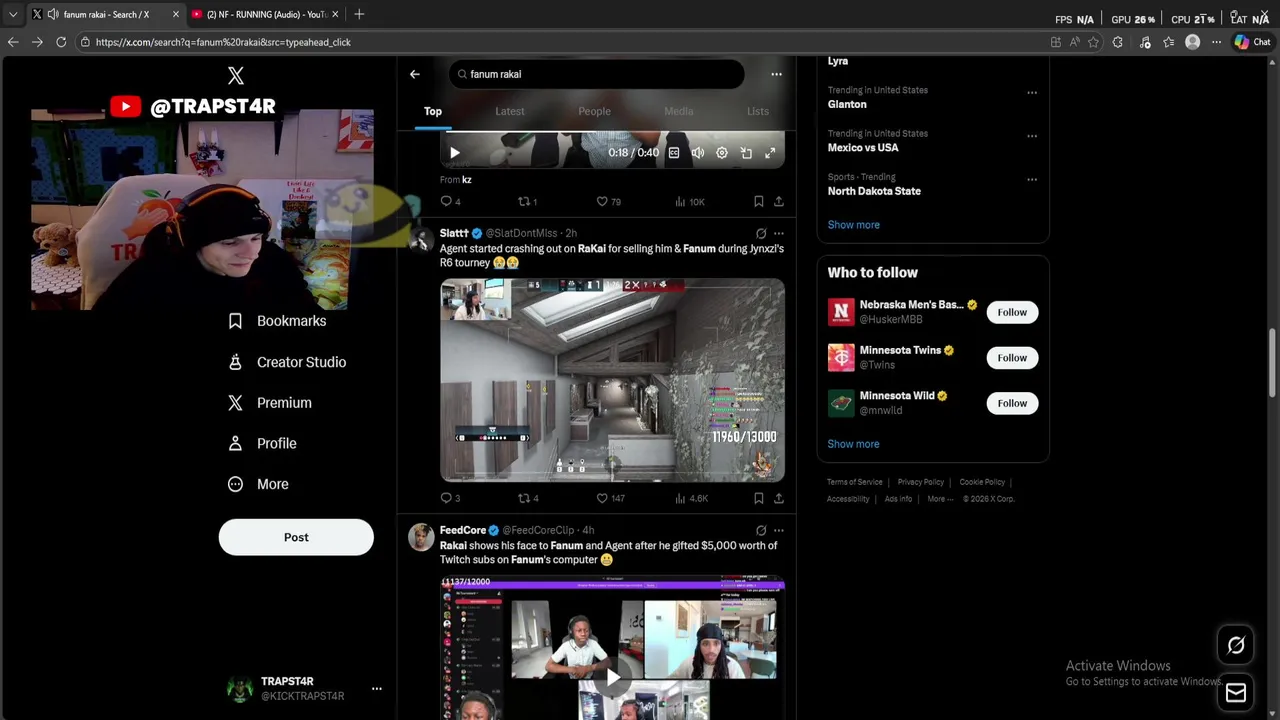Switch to the Top tab
This screenshot has height=720, width=1280.
(433, 111)
